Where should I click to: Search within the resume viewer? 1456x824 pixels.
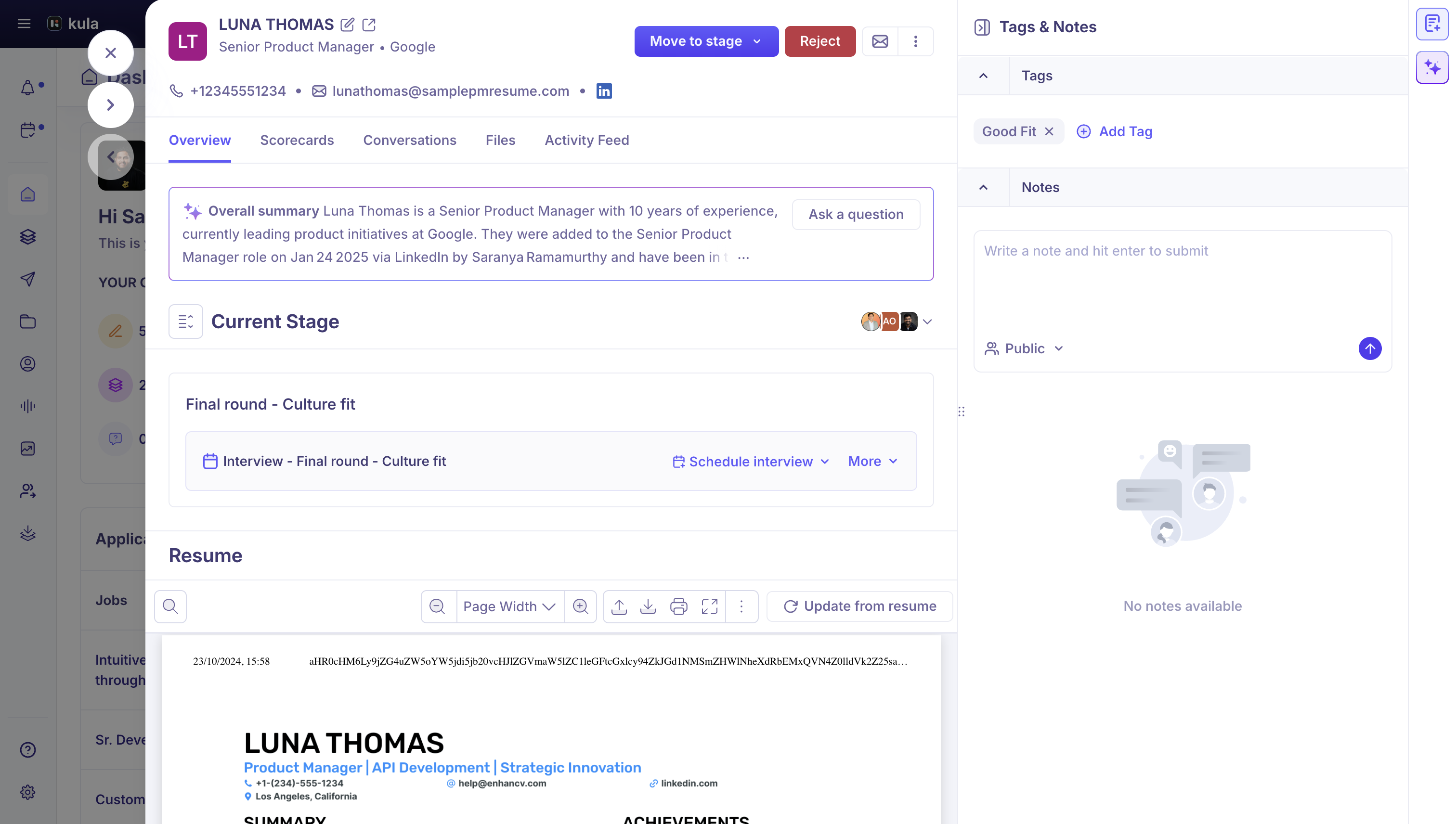tap(170, 606)
